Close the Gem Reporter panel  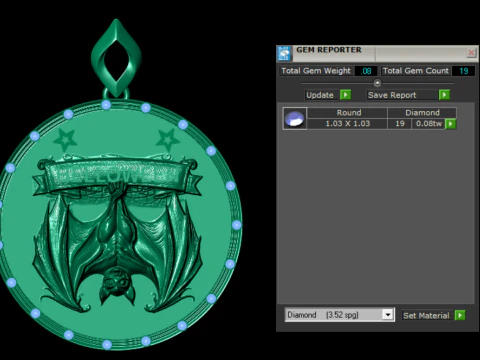click(471, 53)
